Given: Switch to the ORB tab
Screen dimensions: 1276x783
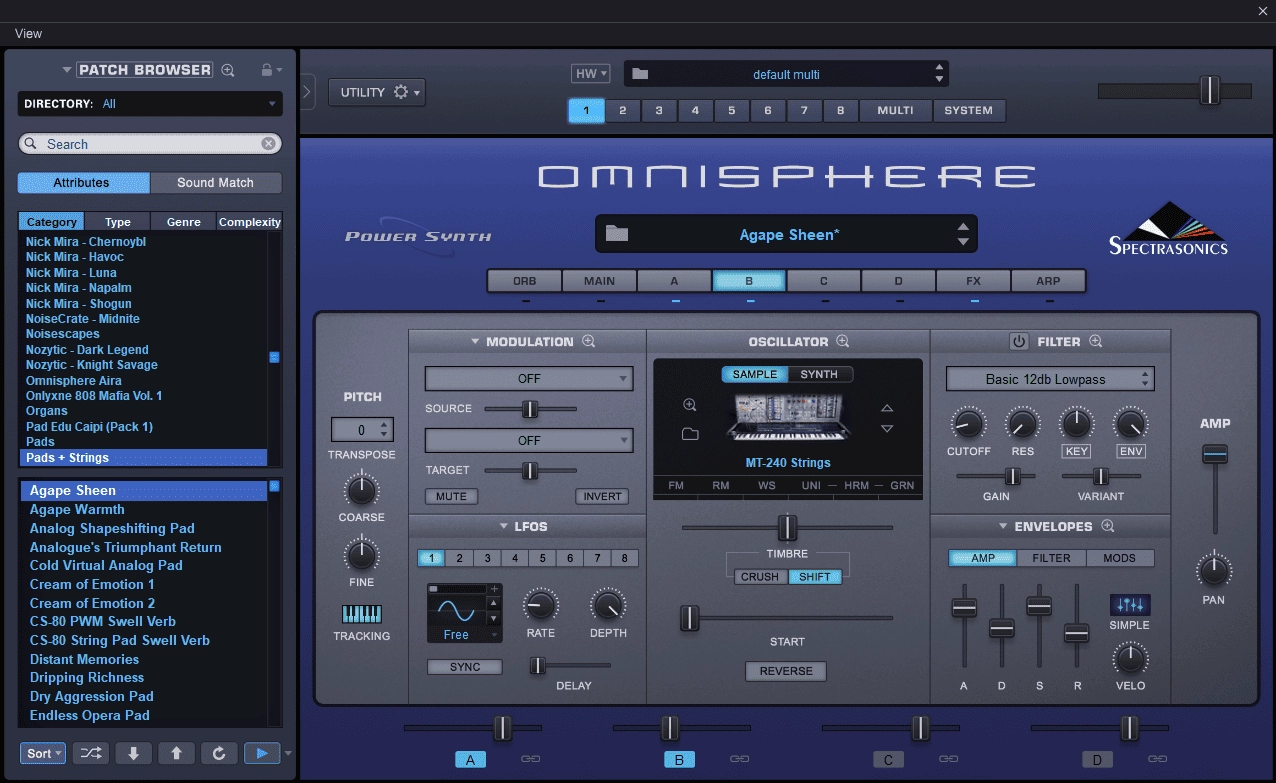Looking at the screenshot, I should pos(524,281).
